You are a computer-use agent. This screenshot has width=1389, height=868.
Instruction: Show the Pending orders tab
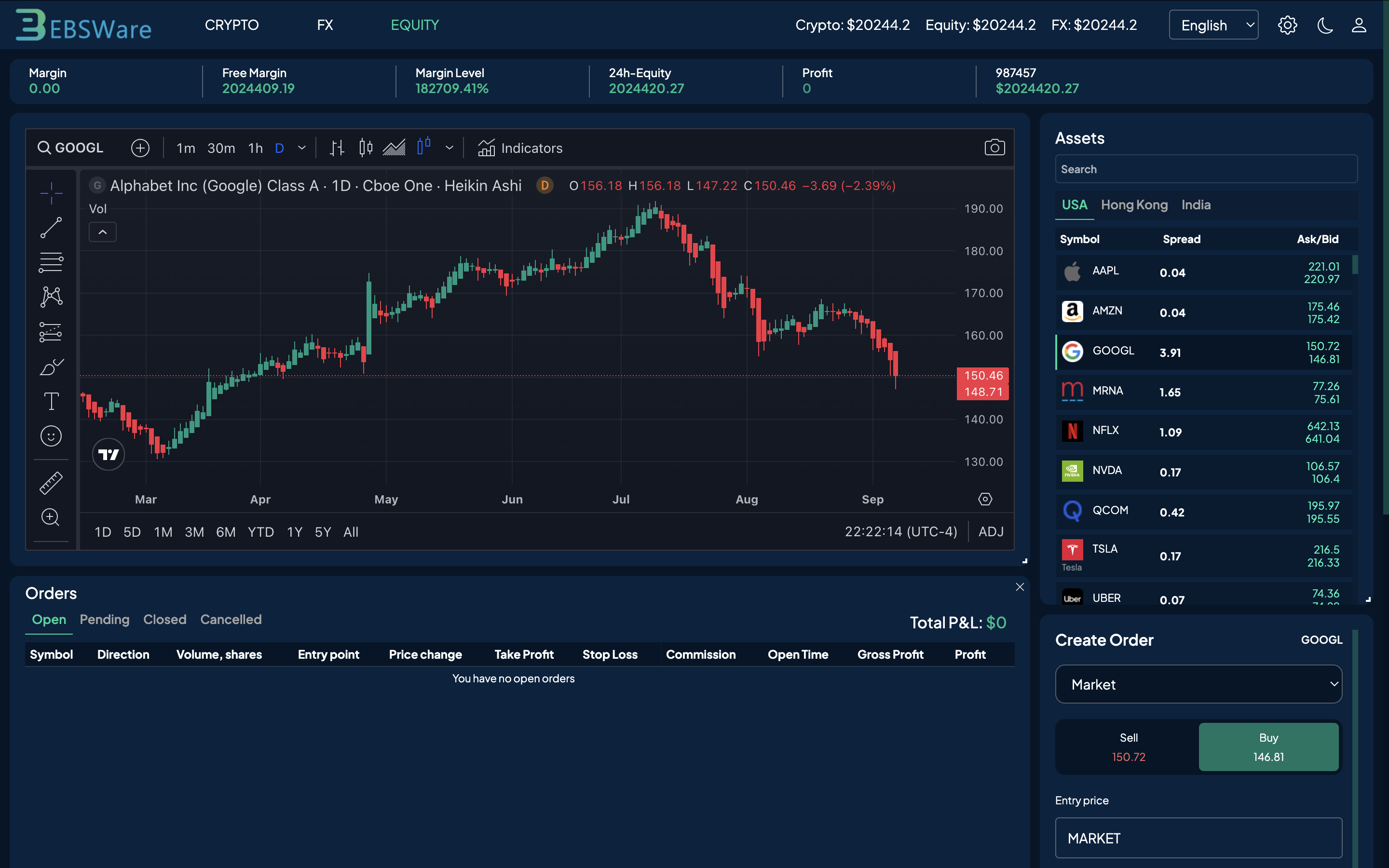click(105, 620)
